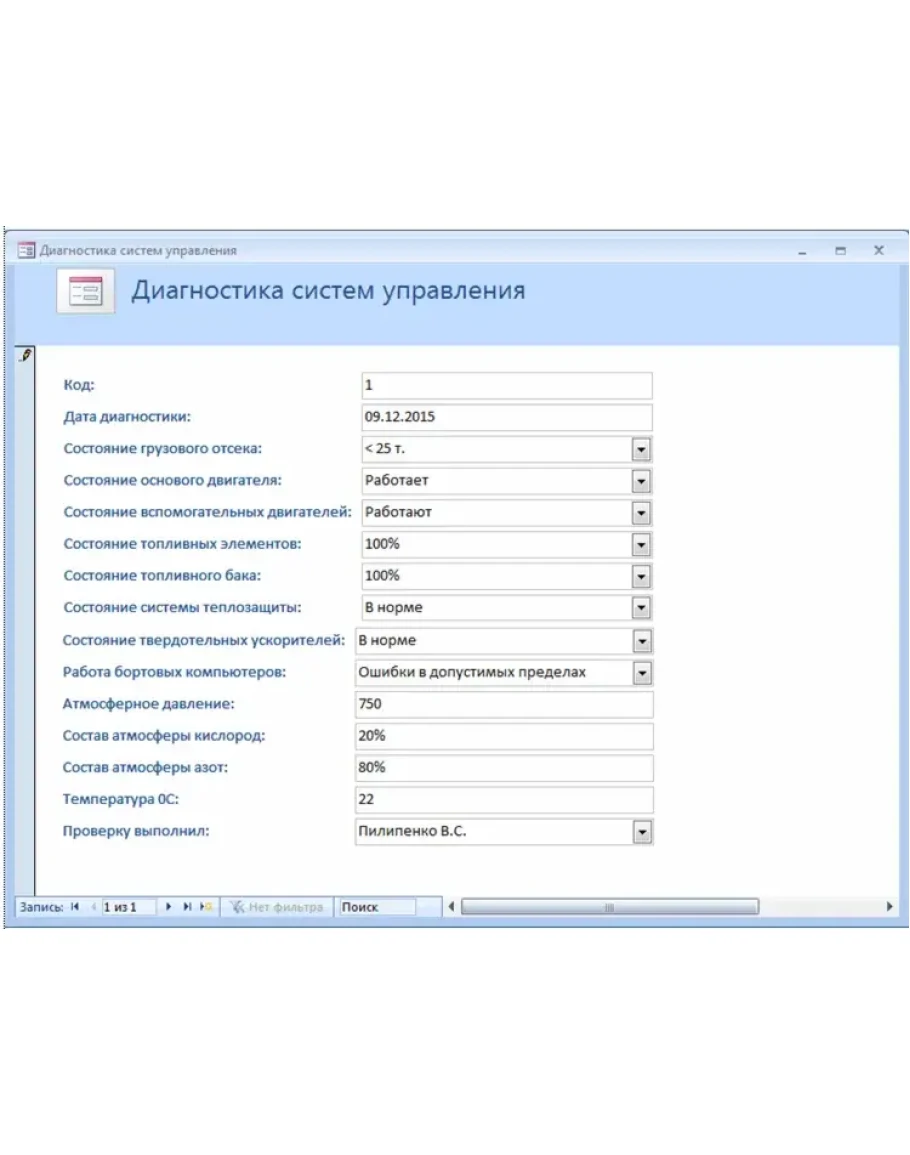Open cargo bay state dropdown showing < 25 т.
Image resolution: width=910 pixels, height=1155 pixels.
click(641, 449)
